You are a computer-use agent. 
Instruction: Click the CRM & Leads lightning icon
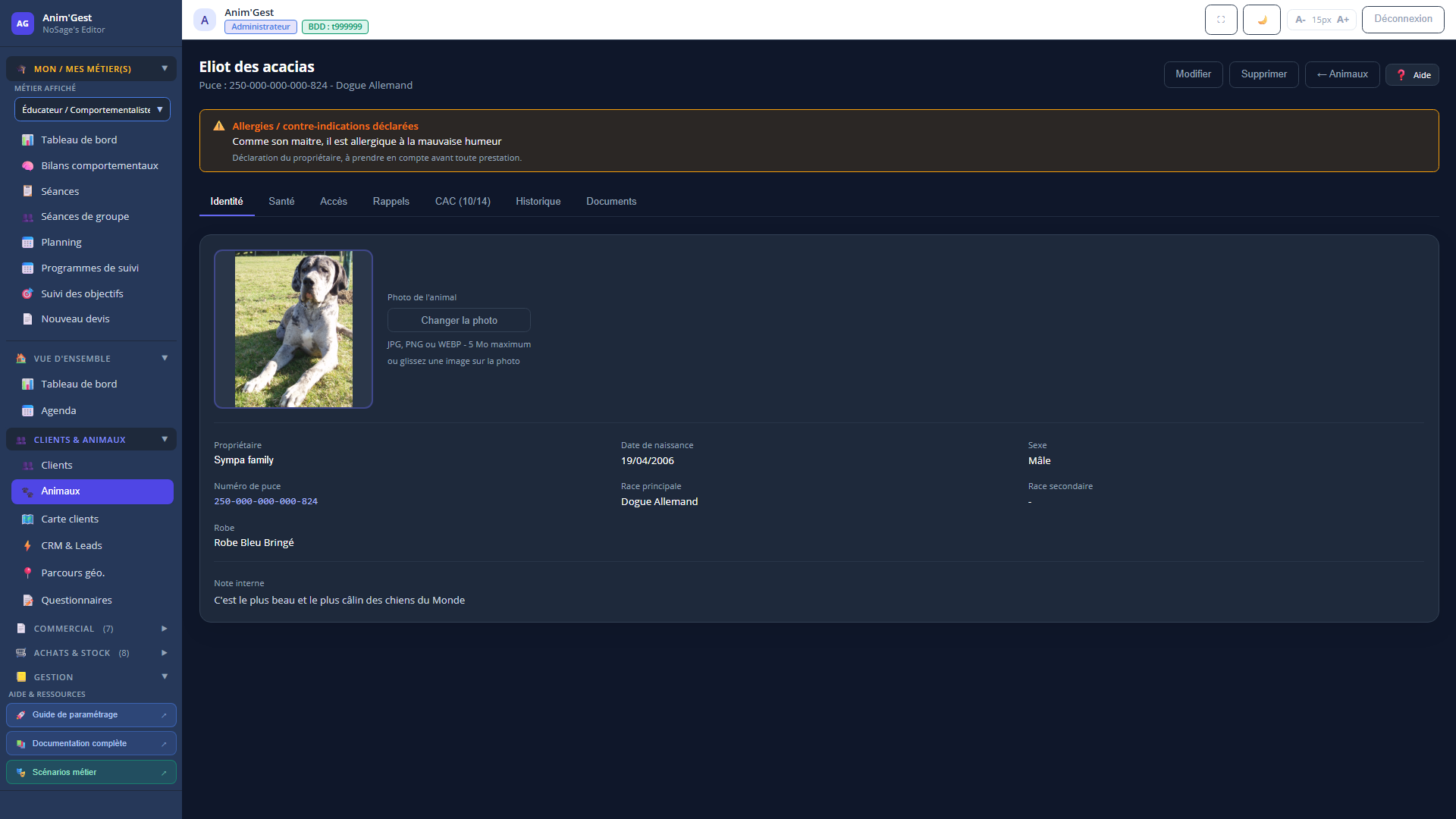tap(27, 546)
